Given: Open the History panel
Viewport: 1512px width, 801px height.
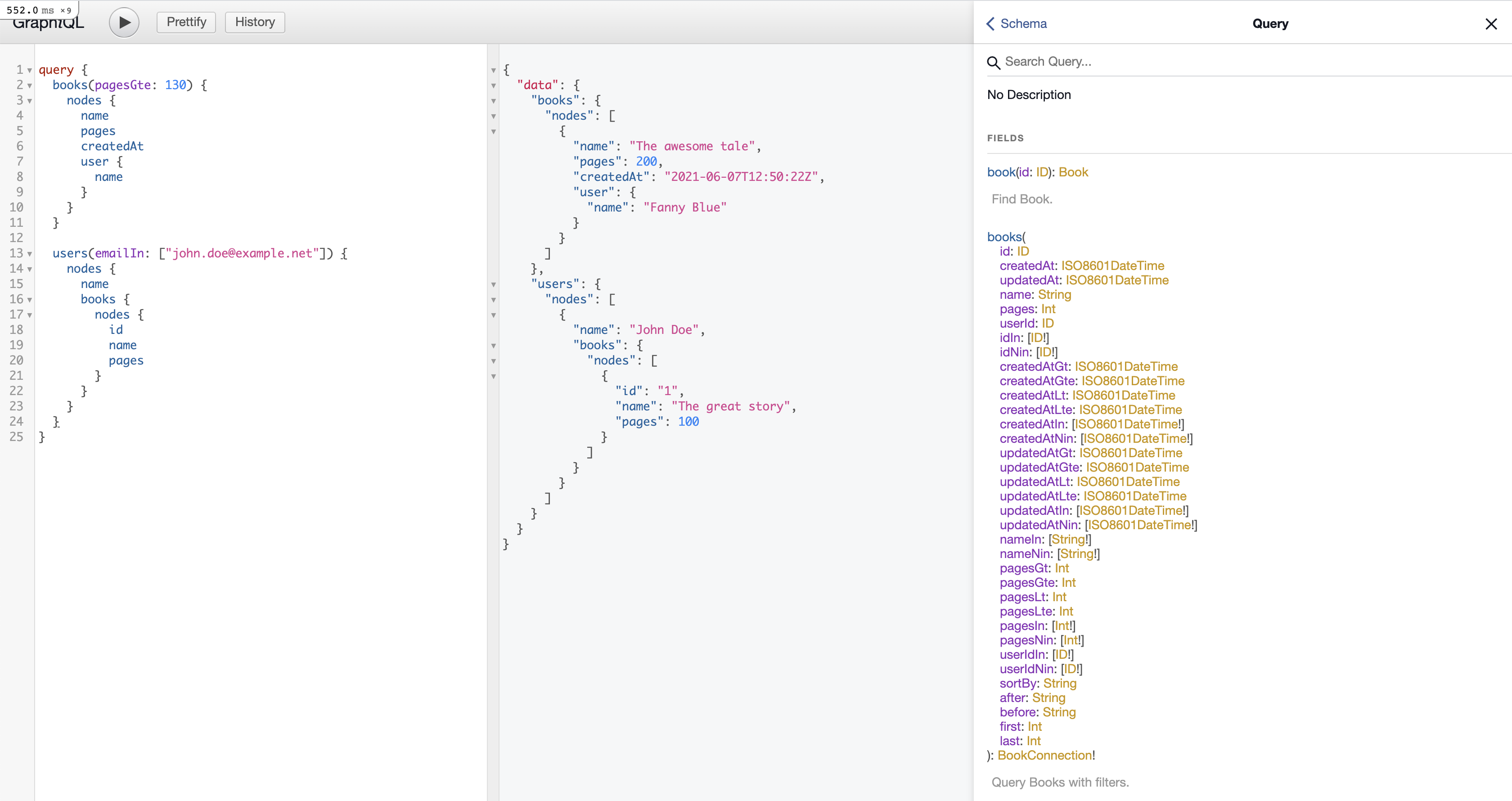Looking at the screenshot, I should [x=255, y=22].
